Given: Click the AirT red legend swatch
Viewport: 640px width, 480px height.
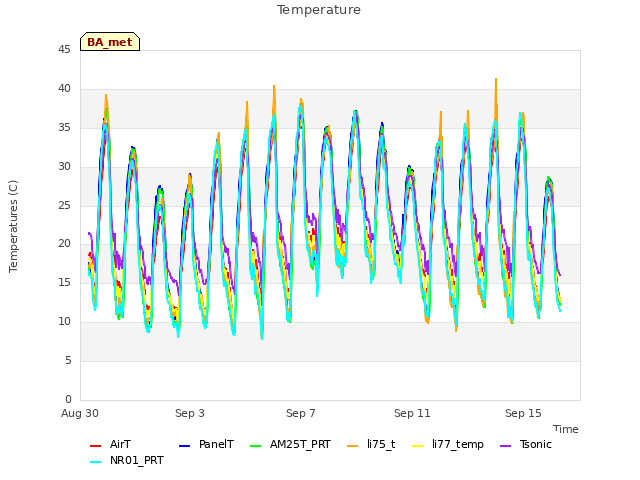Looking at the screenshot, I should (x=95, y=446).
